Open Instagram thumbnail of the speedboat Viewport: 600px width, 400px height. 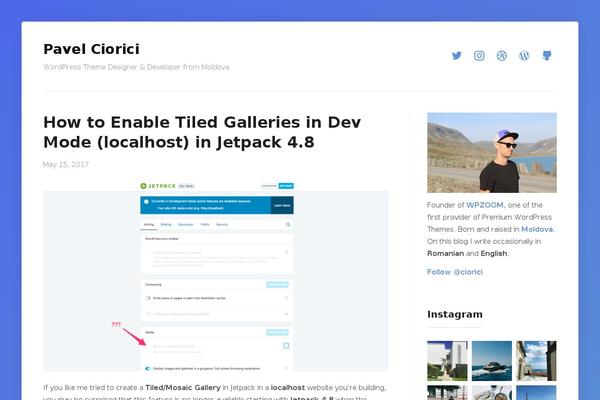coord(492,361)
